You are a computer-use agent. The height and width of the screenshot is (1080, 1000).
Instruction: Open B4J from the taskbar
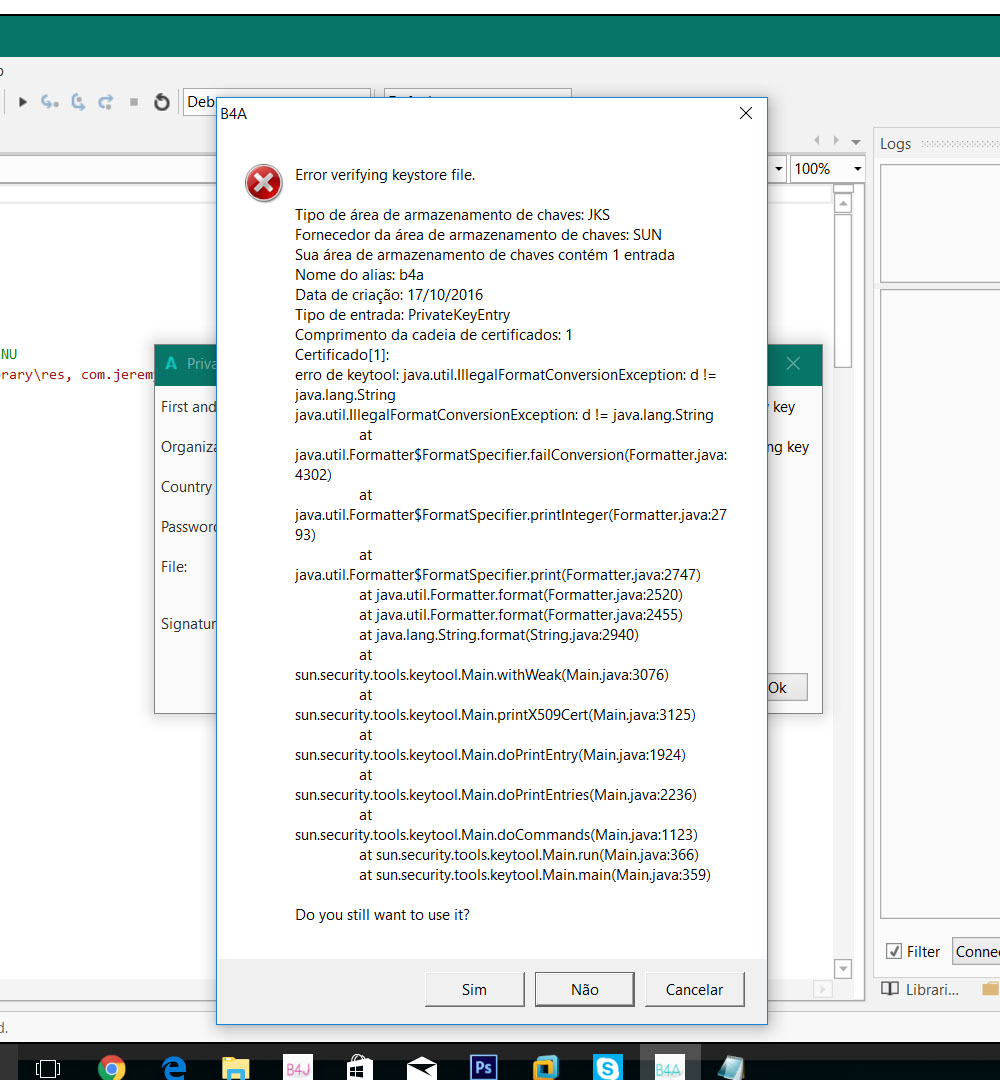[298, 1068]
